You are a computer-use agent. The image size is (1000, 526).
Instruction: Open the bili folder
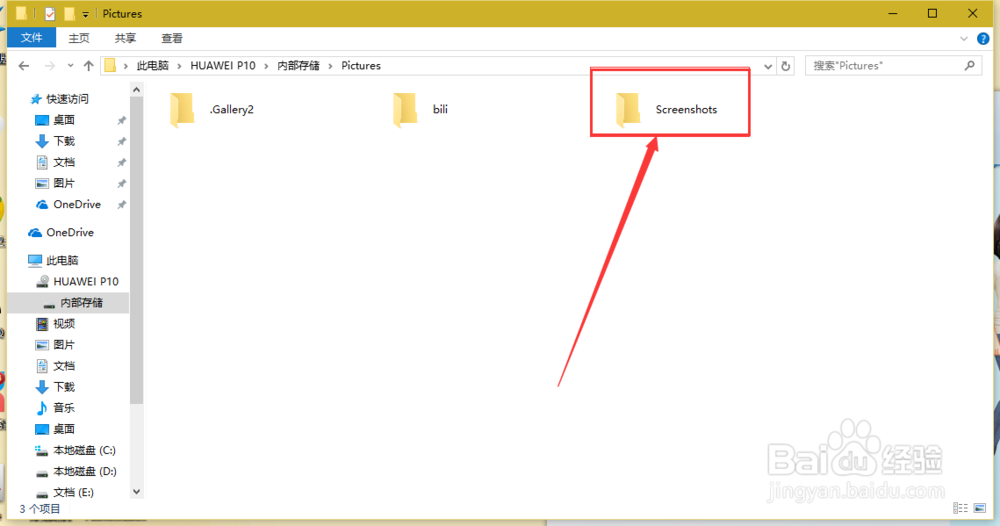pyautogui.click(x=420, y=109)
